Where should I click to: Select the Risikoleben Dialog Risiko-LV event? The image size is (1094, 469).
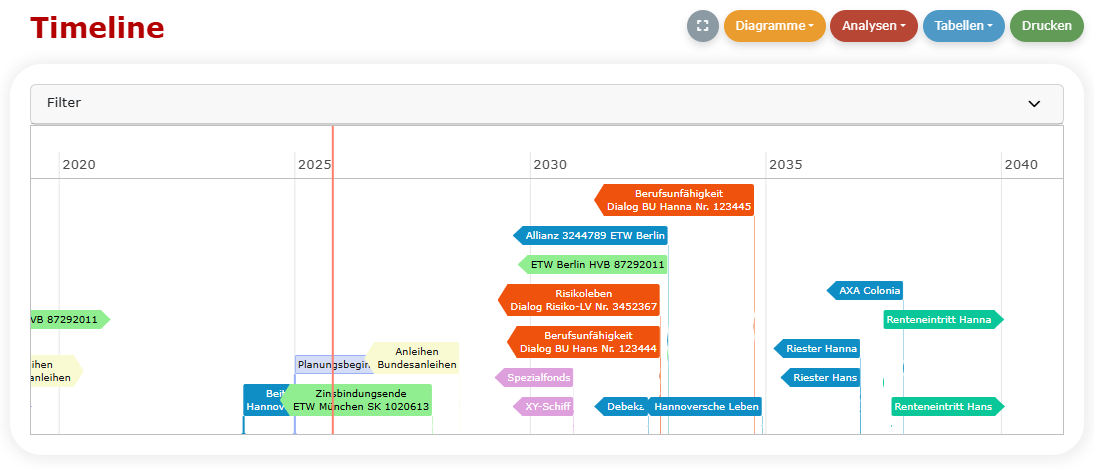coord(582,300)
